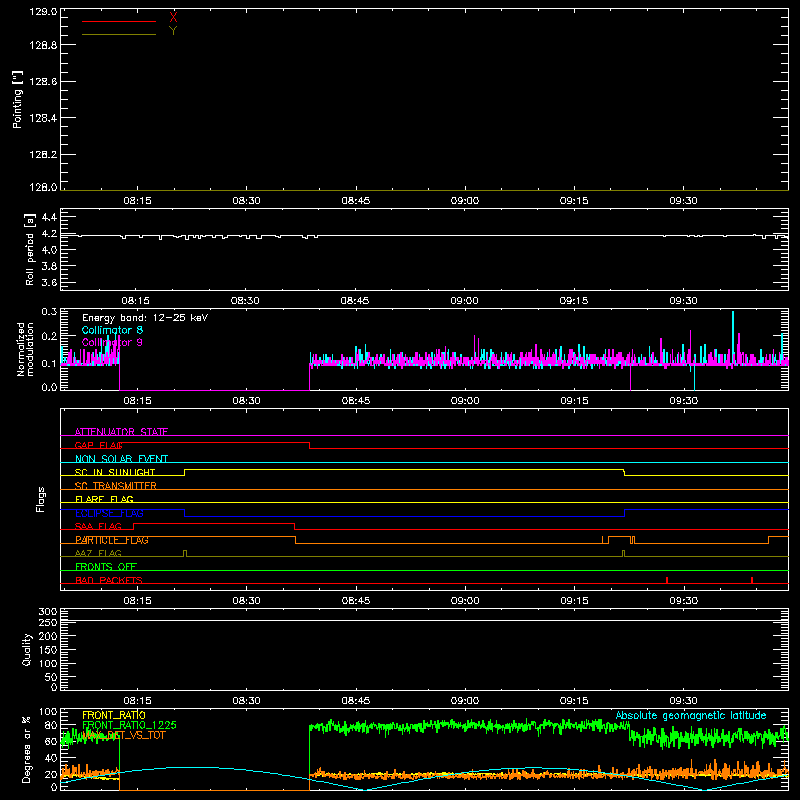Click the Roll period [s] axis title
800x800 pixels.
pyautogui.click(x=30, y=249)
